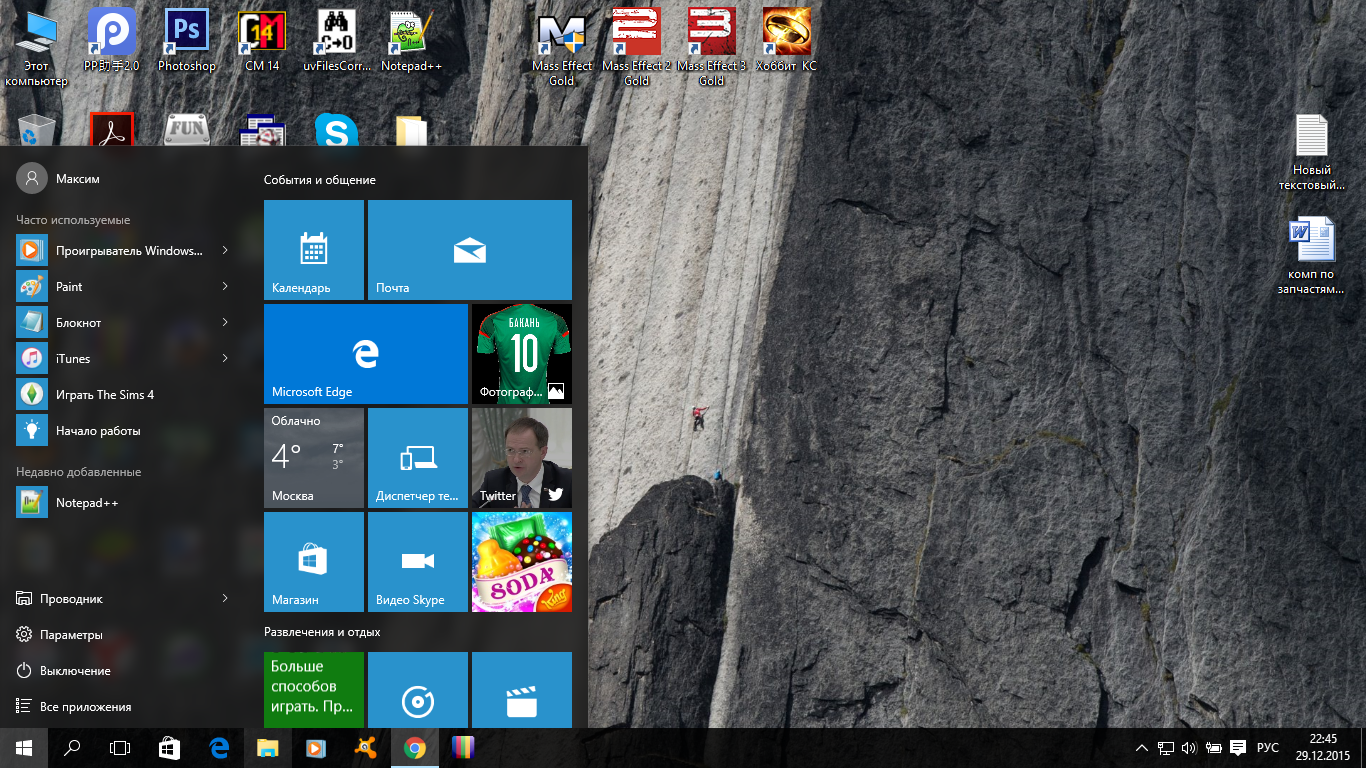Expand the jump list arrow for Paint
Viewport: 1366px width, 768px height.
coord(225,287)
